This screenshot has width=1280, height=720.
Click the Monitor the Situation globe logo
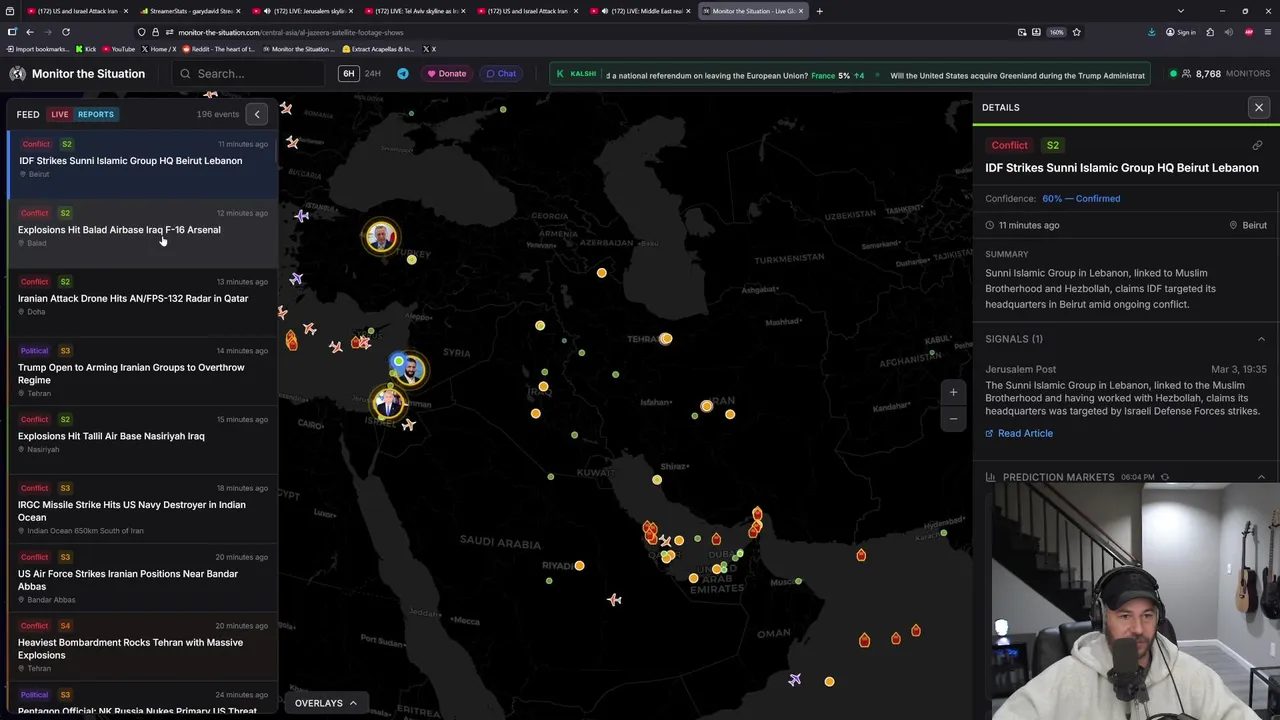click(17, 74)
